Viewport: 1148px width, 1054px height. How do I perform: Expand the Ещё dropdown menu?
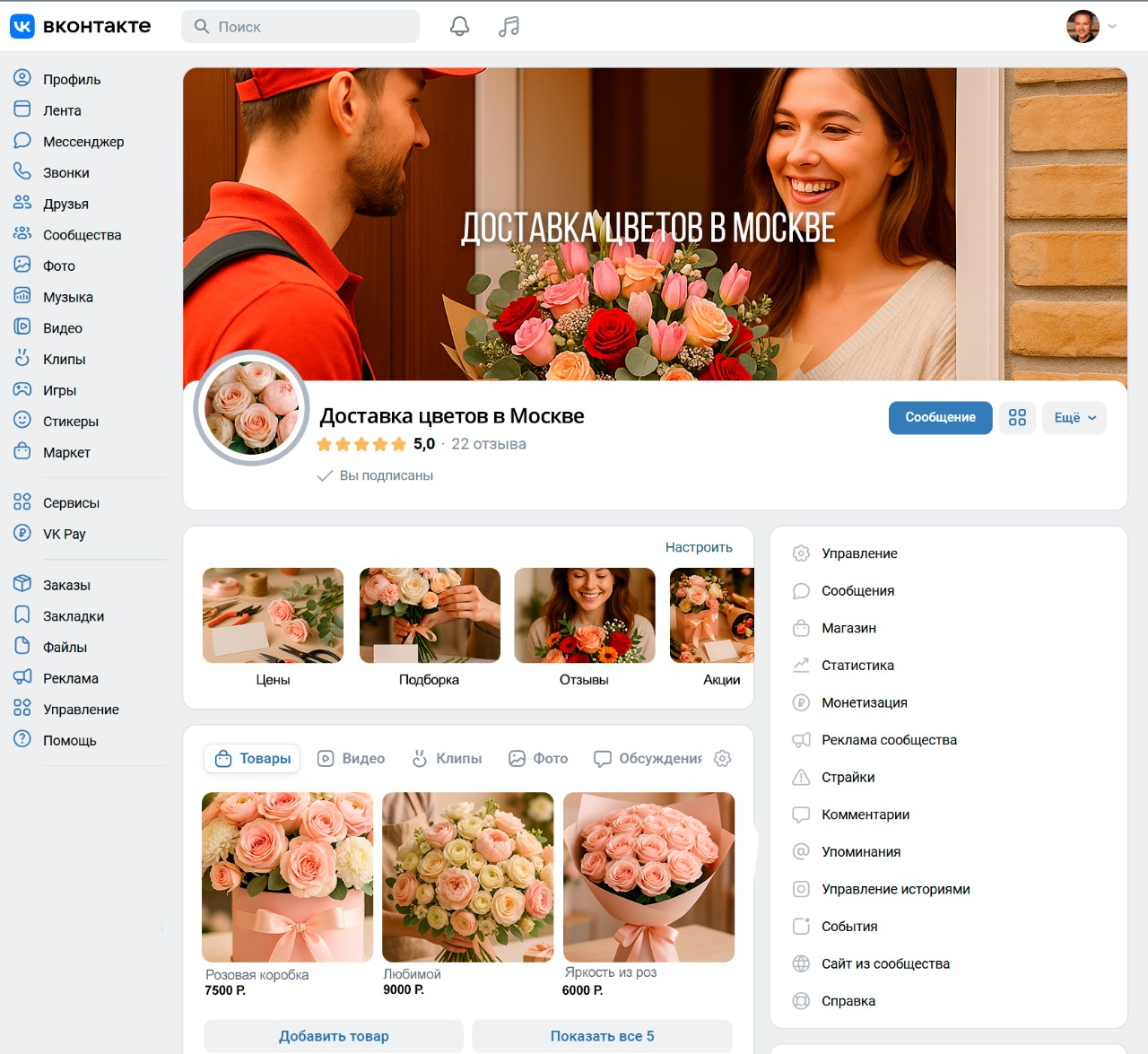coord(1074,417)
